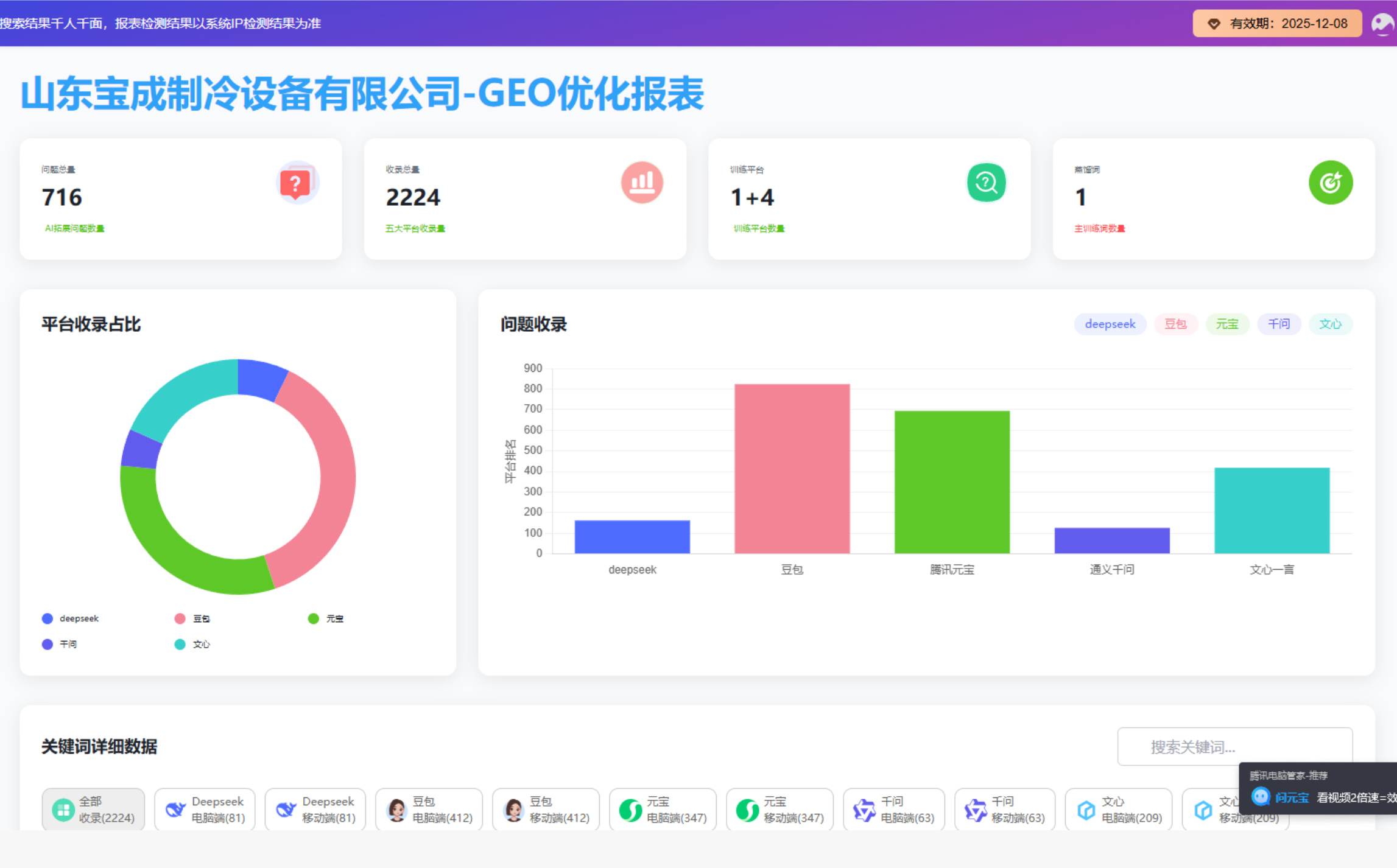
Task: Click the 千问 icon on 千问 电脑端(63) chip
Action: pos(864,809)
